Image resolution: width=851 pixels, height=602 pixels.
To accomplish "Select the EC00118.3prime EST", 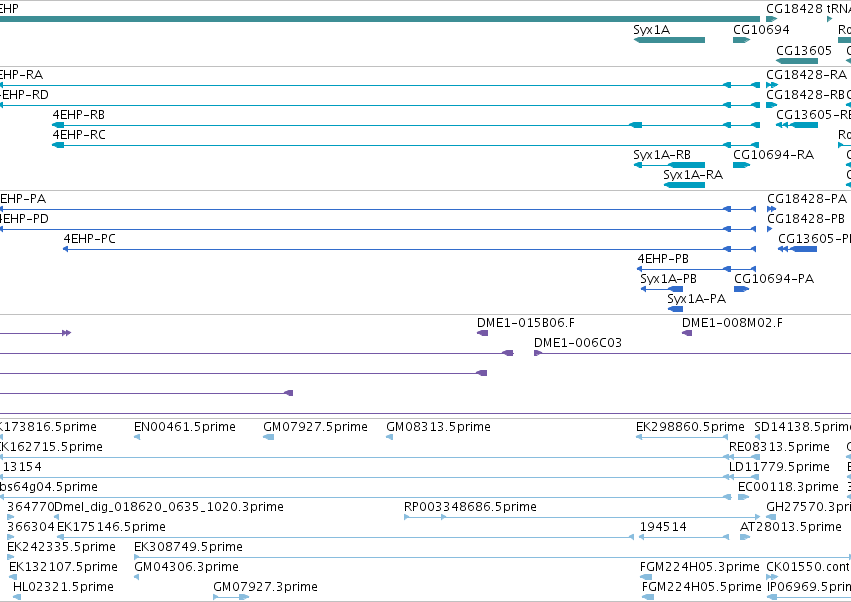I will tap(744, 498).
